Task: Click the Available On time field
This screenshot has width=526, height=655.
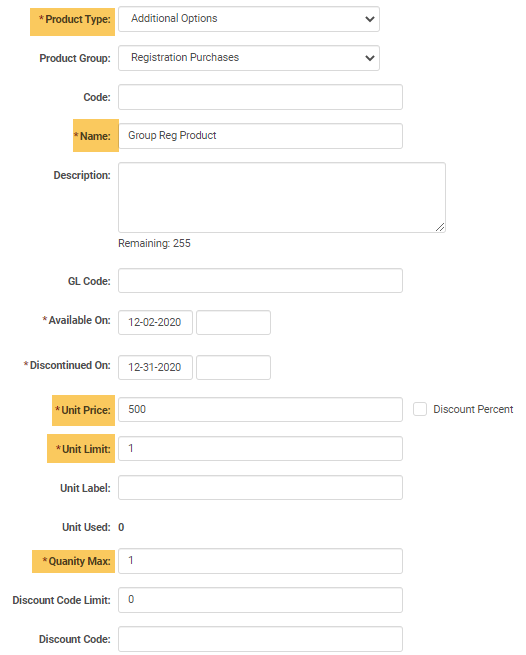Action: pos(233,322)
